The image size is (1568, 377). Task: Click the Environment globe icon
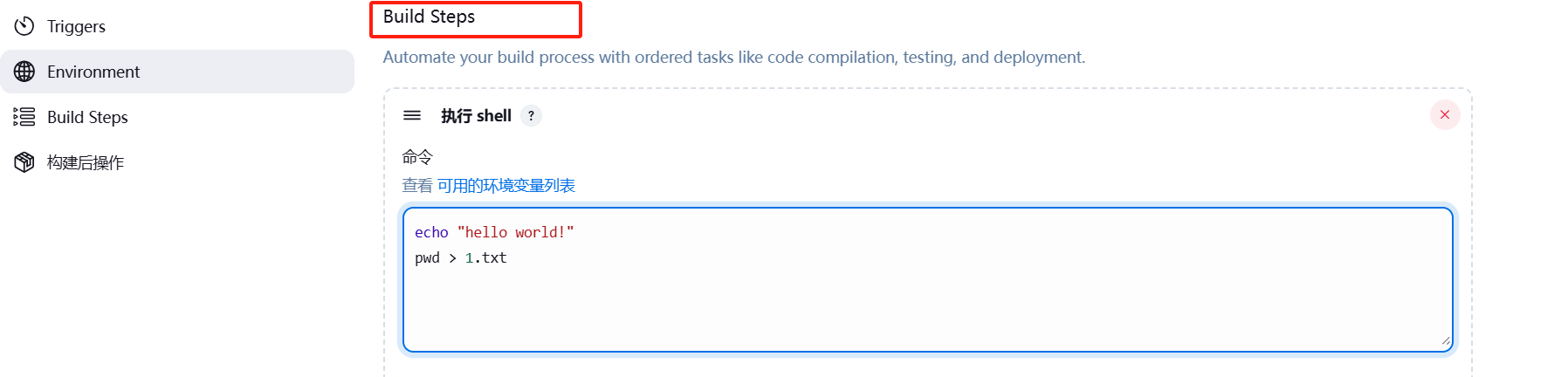tap(24, 72)
